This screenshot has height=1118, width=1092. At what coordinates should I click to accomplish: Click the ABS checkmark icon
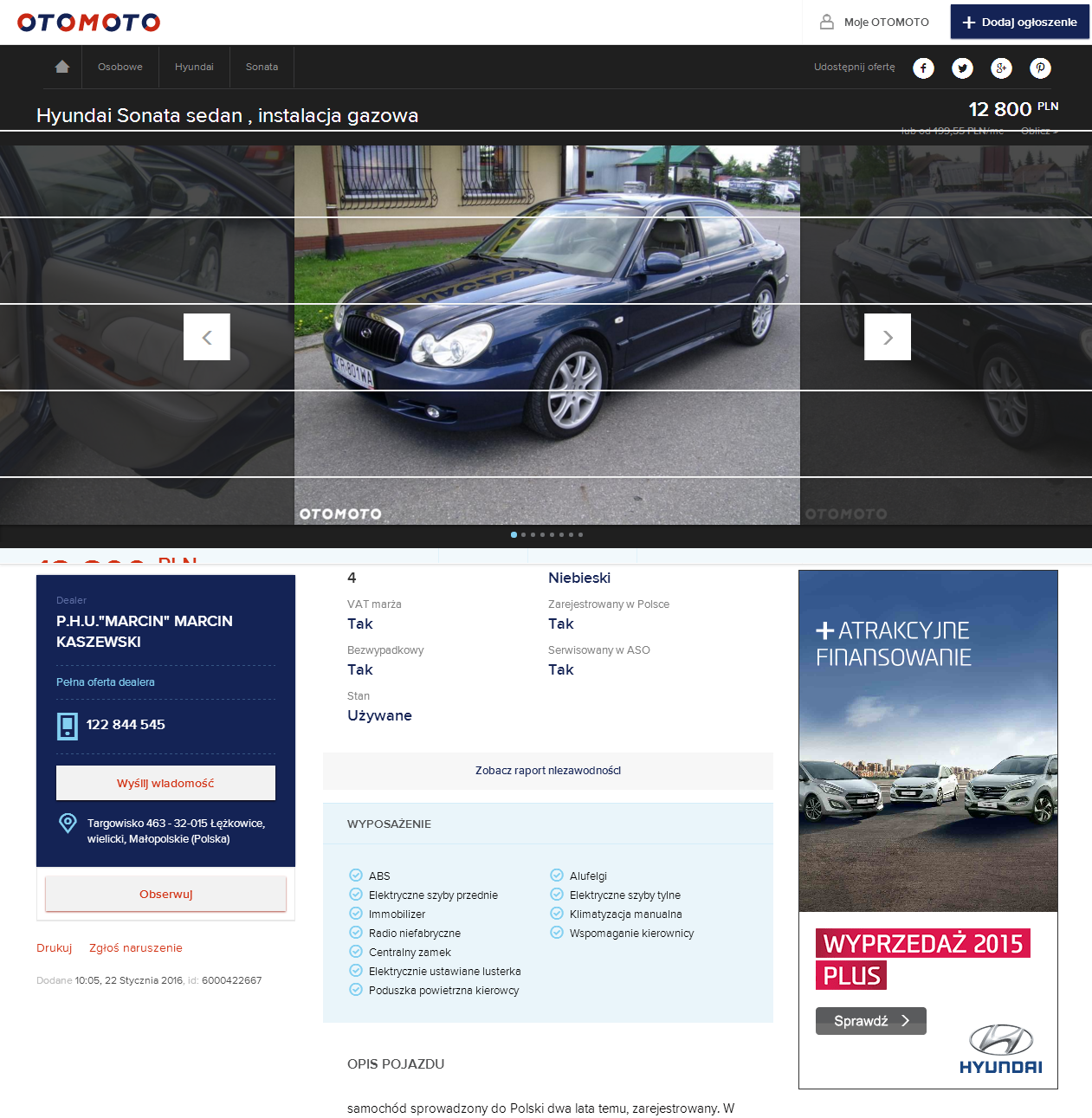tap(355, 875)
